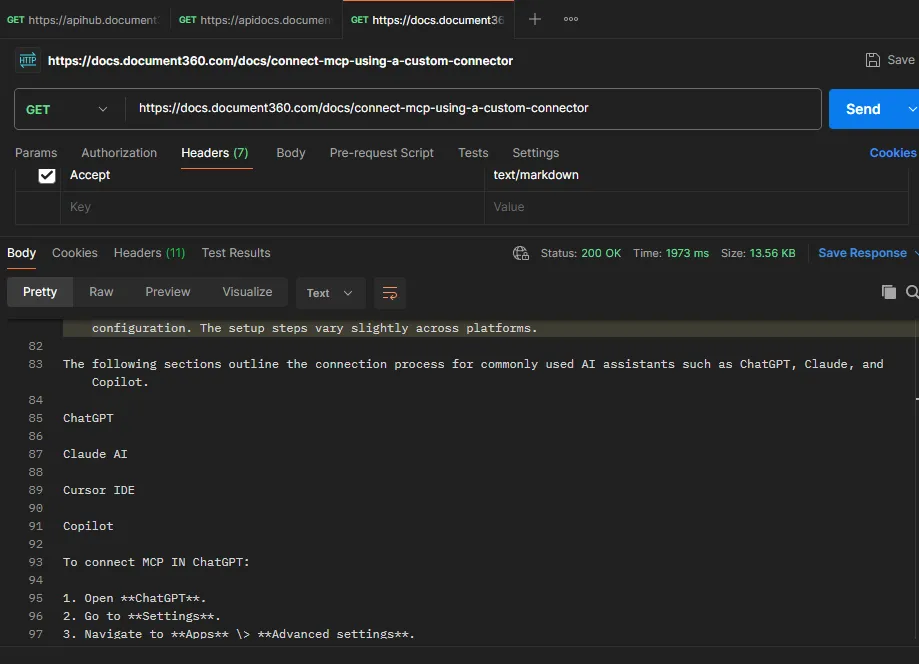Select the response Body tab
The height and width of the screenshot is (664, 919).
[22, 253]
